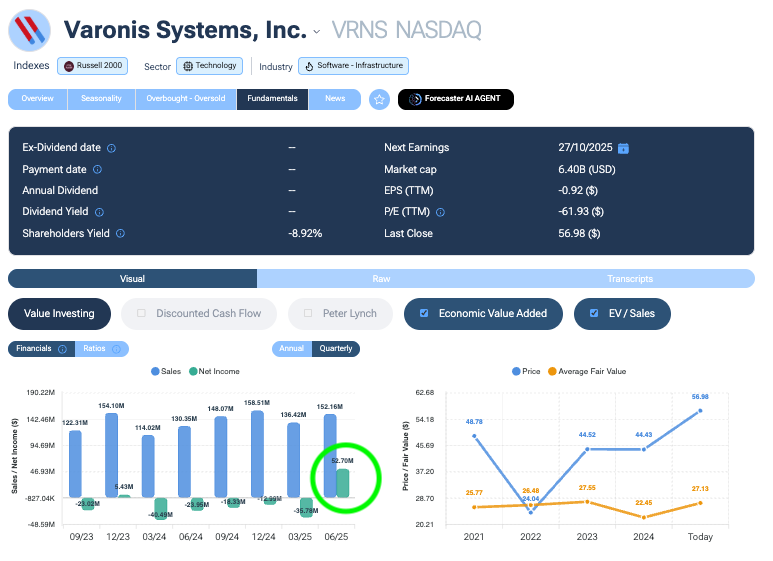Viewport: 773px width, 561px height.
Task: Expand the company name dropdown chevron
Action: pyautogui.click(x=316, y=32)
